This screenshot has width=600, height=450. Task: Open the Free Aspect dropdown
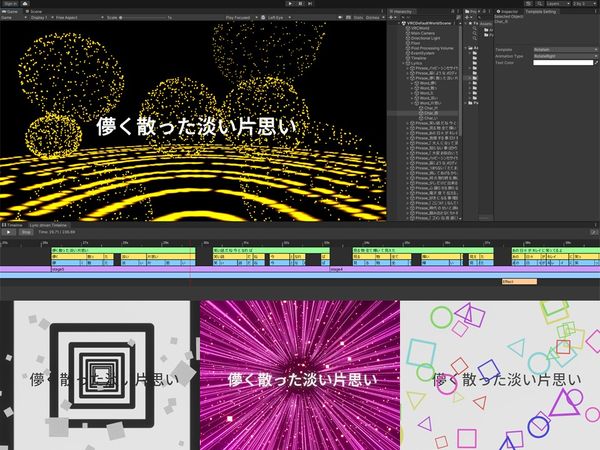tap(79, 18)
